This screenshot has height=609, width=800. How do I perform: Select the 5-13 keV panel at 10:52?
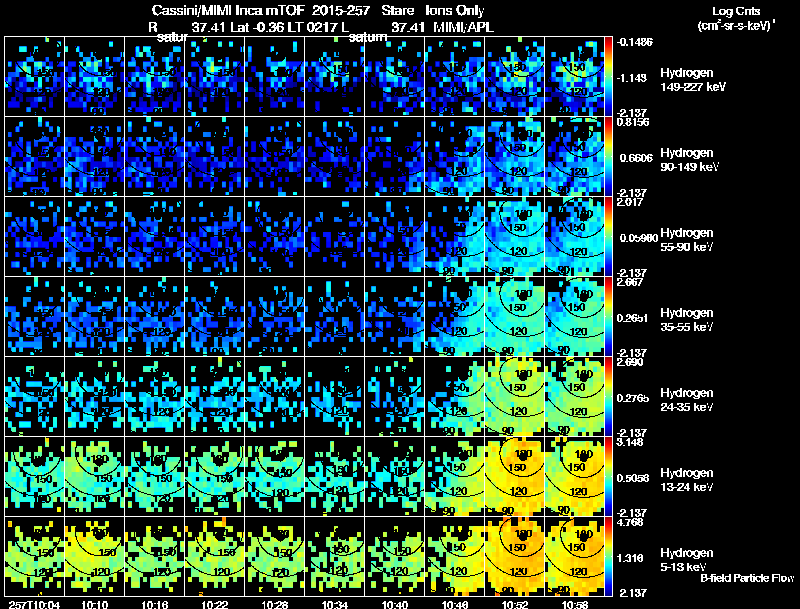pyautogui.click(x=515, y=557)
